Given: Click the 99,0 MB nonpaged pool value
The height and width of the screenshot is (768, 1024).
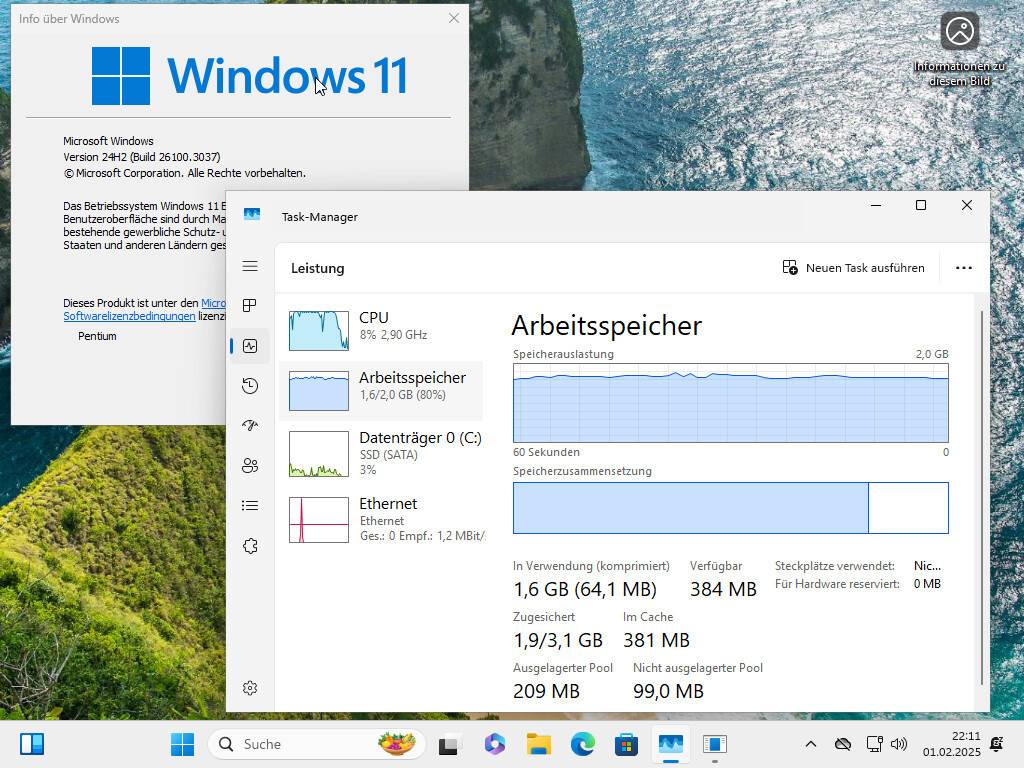Looking at the screenshot, I should (668, 691).
